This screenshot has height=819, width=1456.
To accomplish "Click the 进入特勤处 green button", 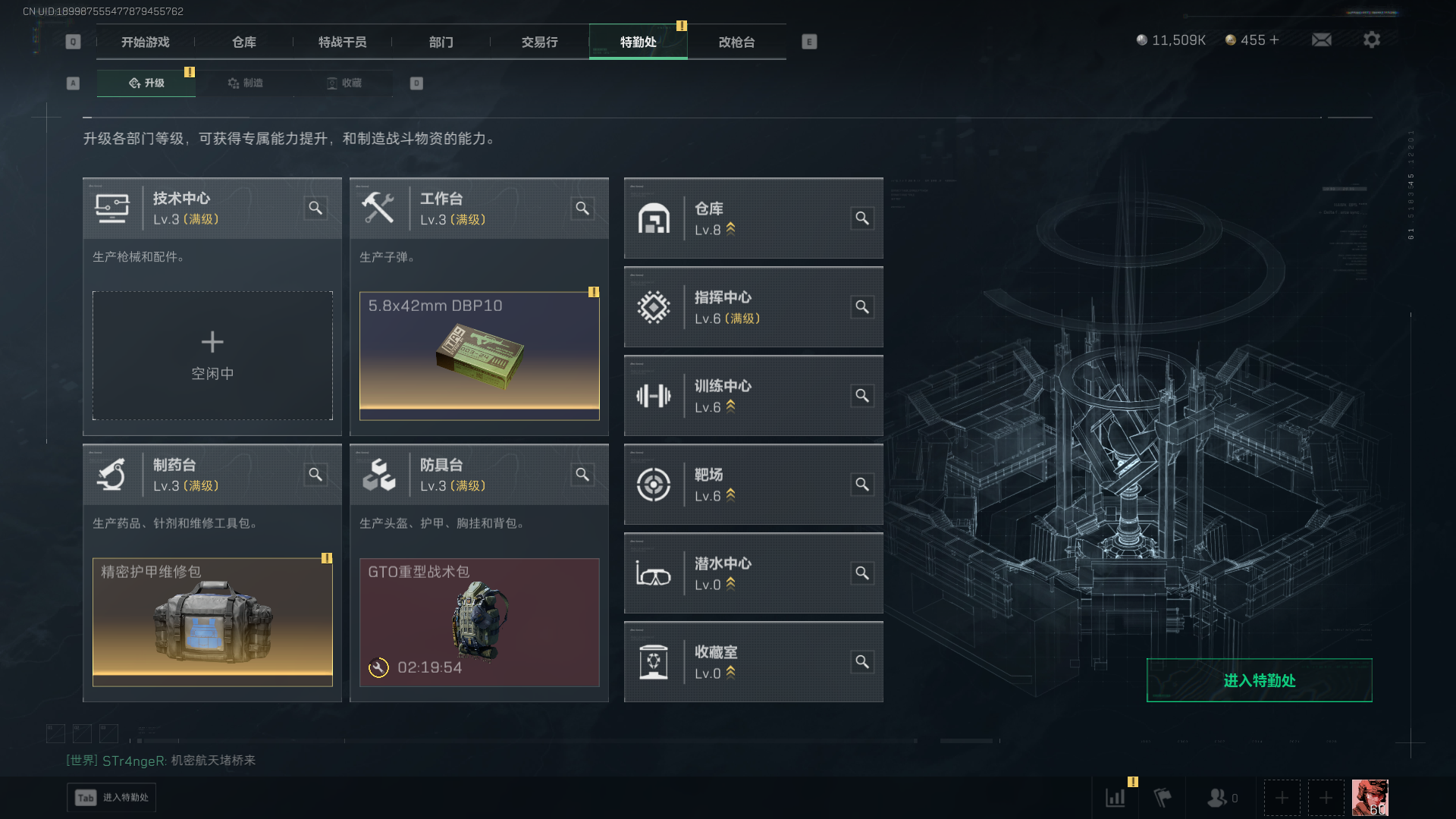I will [1259, 680].
